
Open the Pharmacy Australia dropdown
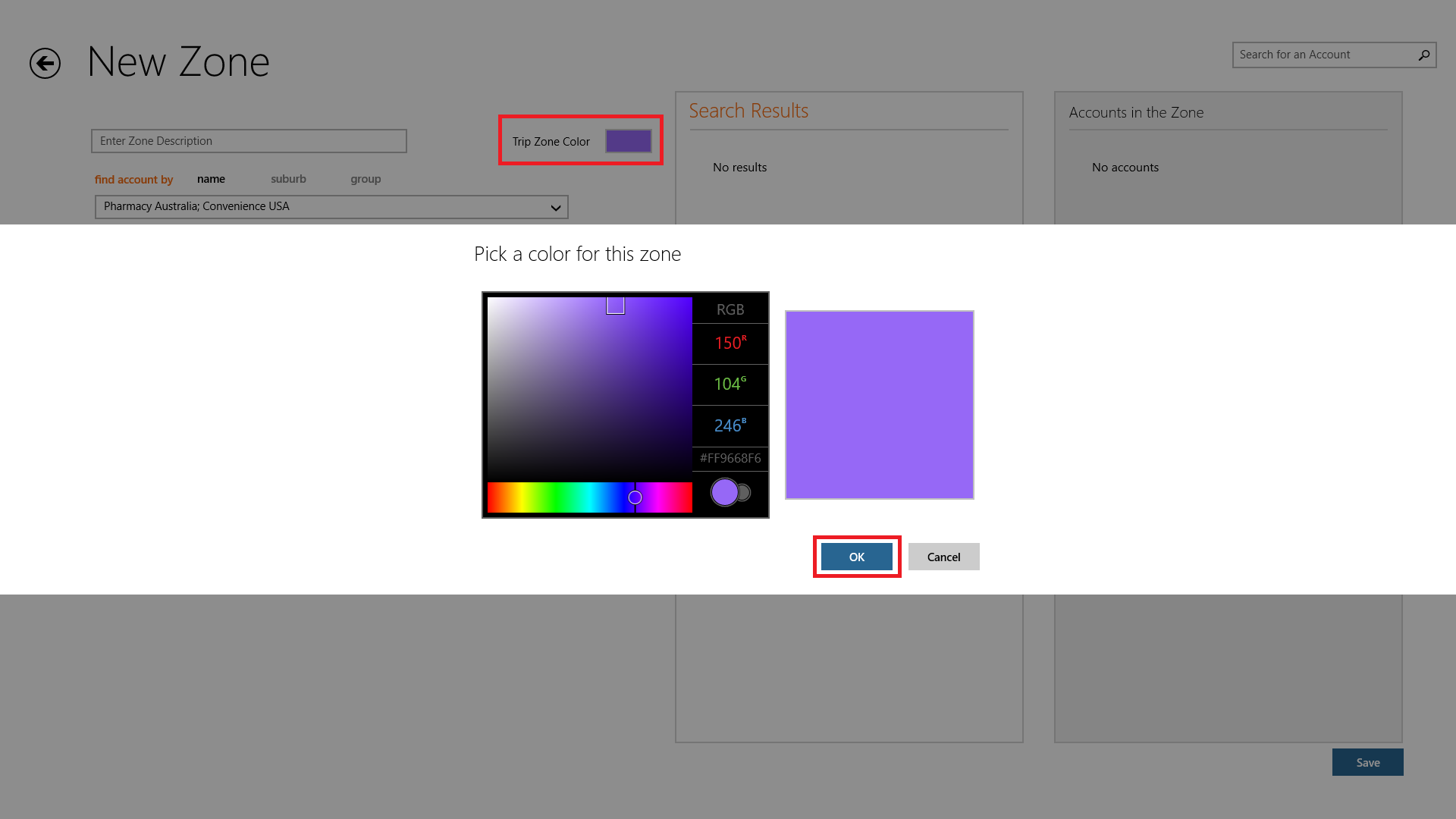pos(555,207)
